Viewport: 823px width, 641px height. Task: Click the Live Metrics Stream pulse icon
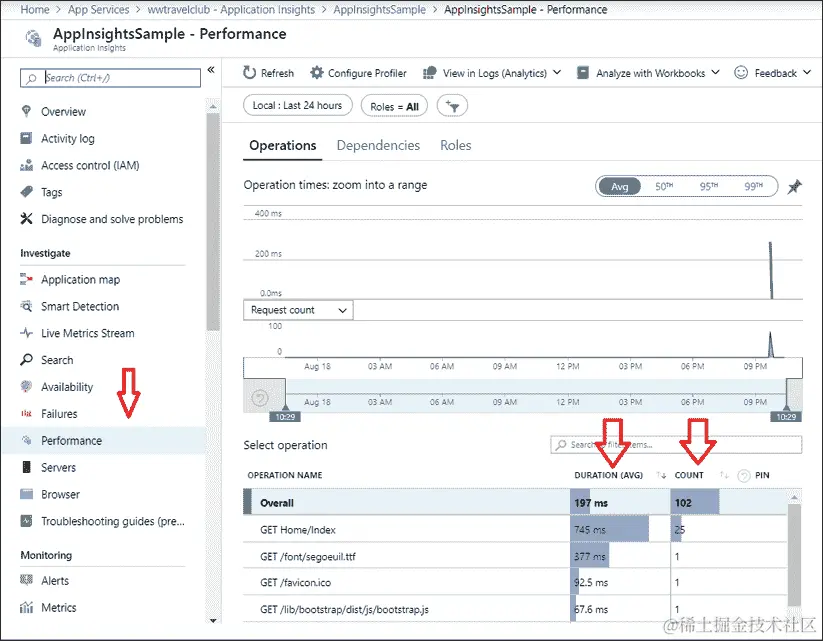click(26, 333)
